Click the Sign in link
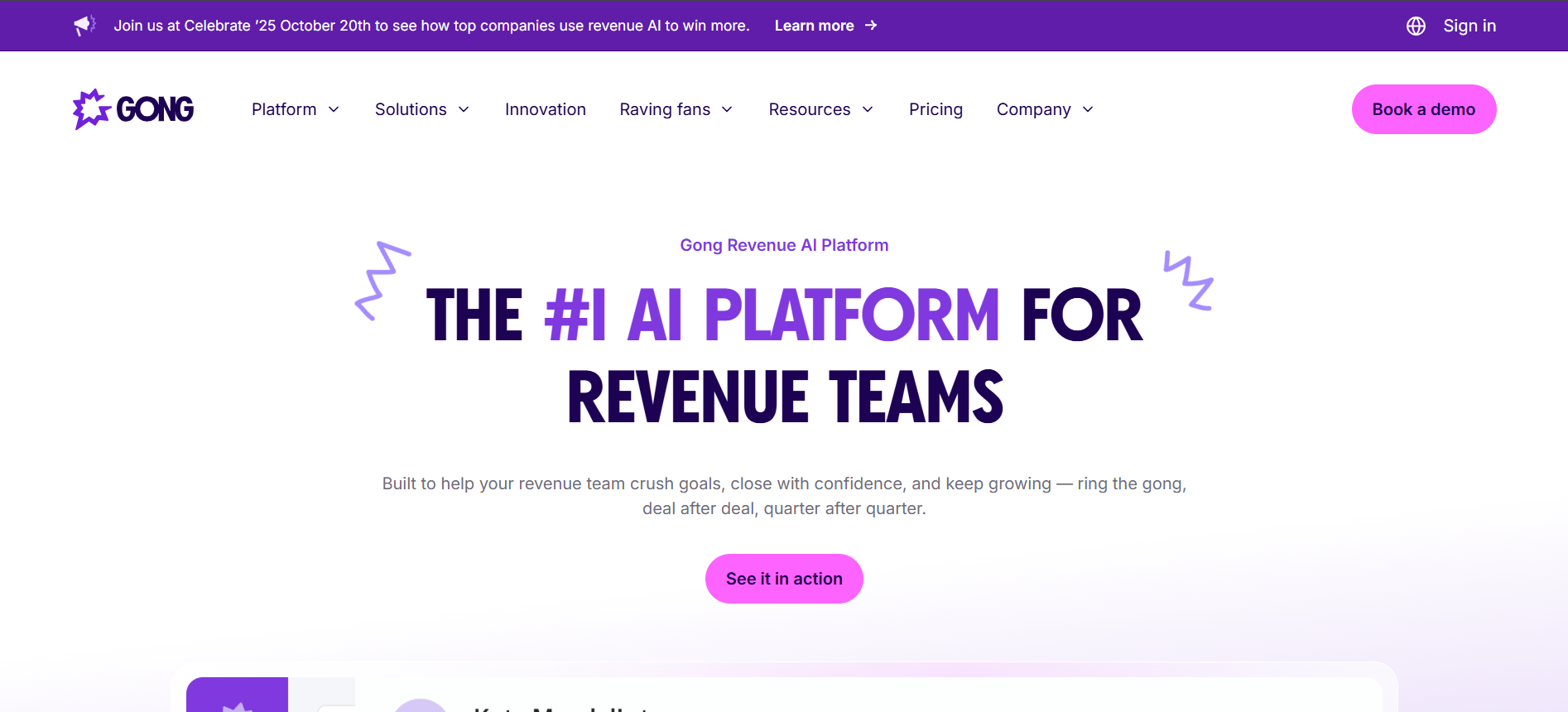1568x712 pixels. click(x=1469, y=26)
